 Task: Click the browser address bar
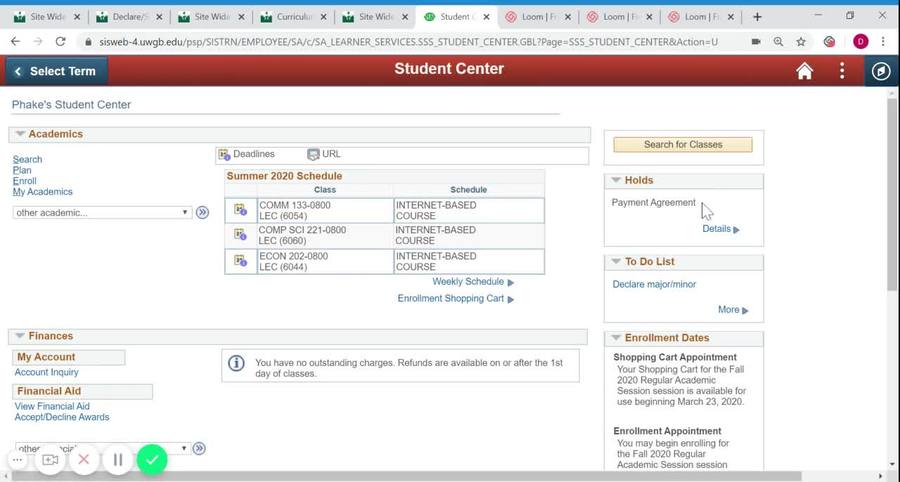click(x=400, y=42)
